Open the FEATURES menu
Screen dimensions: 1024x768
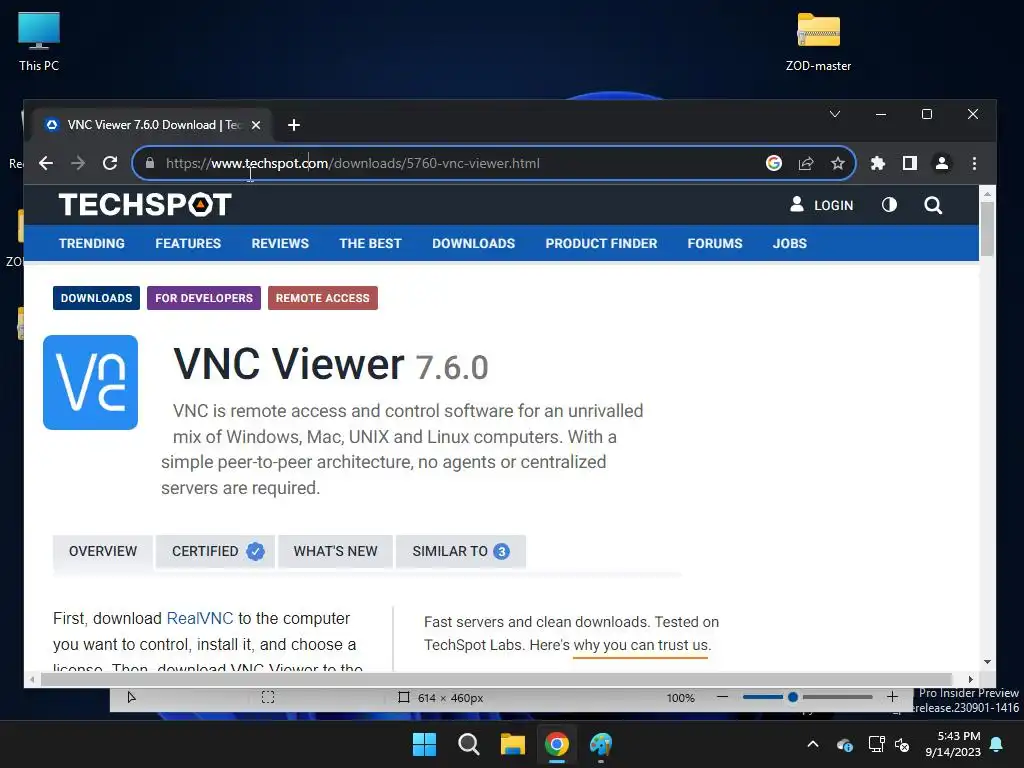(188, 243)
